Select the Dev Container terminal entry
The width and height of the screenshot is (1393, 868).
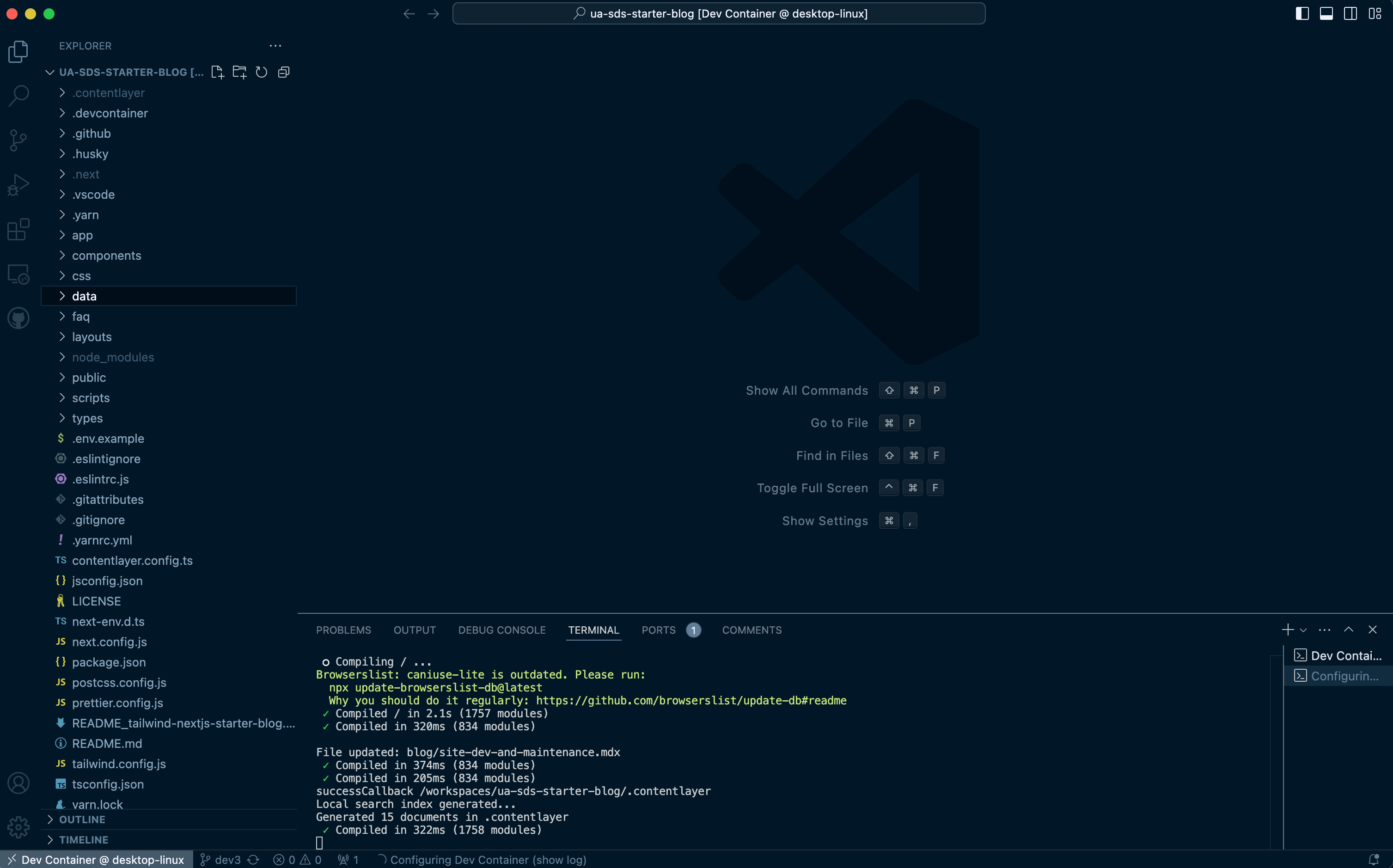1338,655
